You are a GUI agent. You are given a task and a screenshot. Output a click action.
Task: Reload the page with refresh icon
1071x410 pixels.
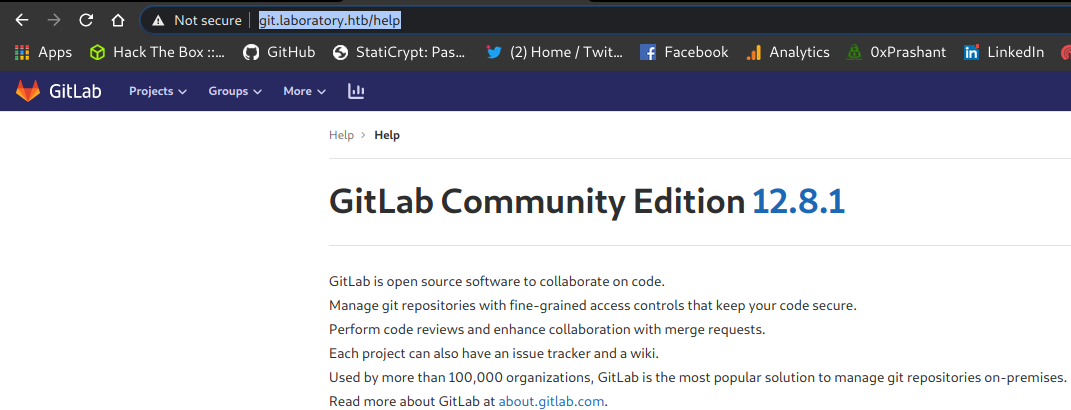pyautogui.click(x=86, y=20)
